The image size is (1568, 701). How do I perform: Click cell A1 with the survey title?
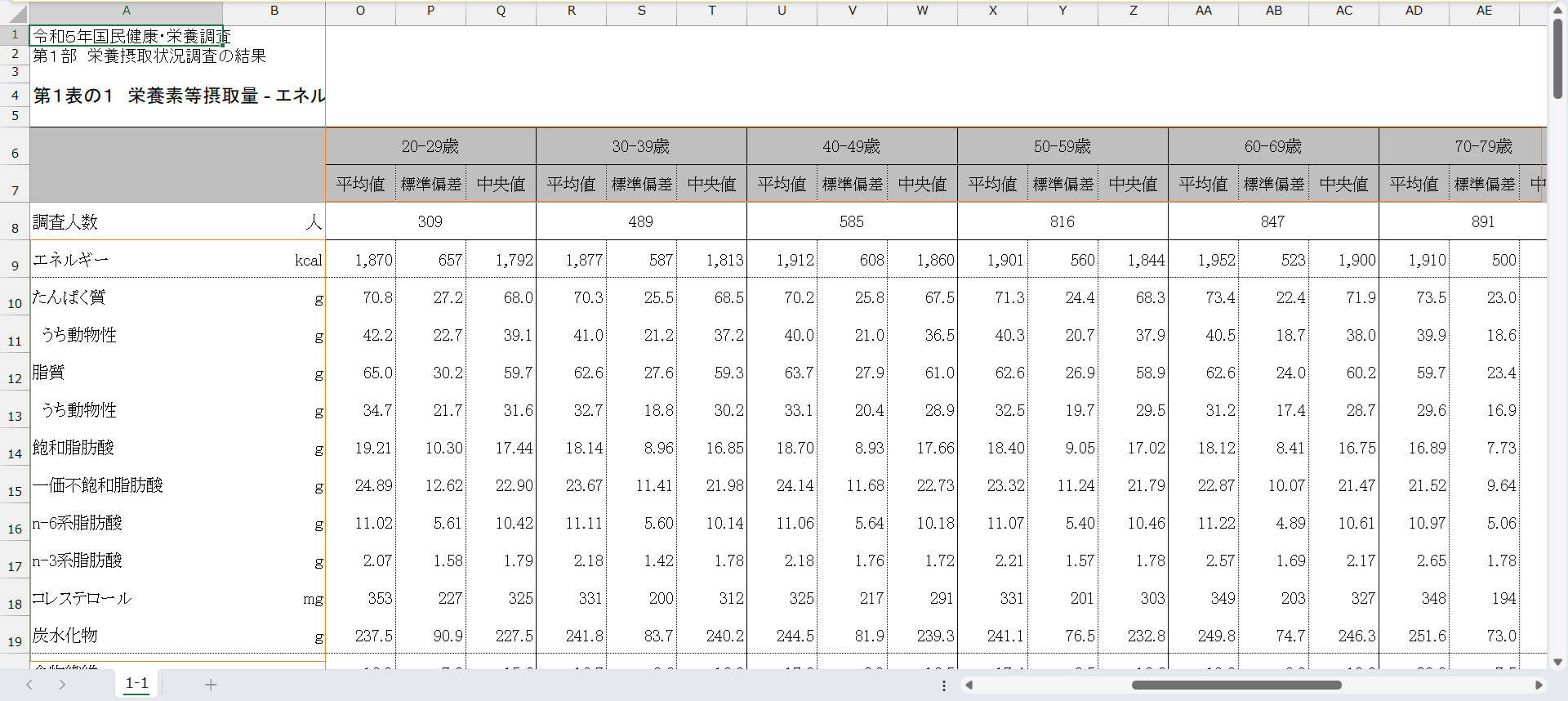[x=127, y=36]
